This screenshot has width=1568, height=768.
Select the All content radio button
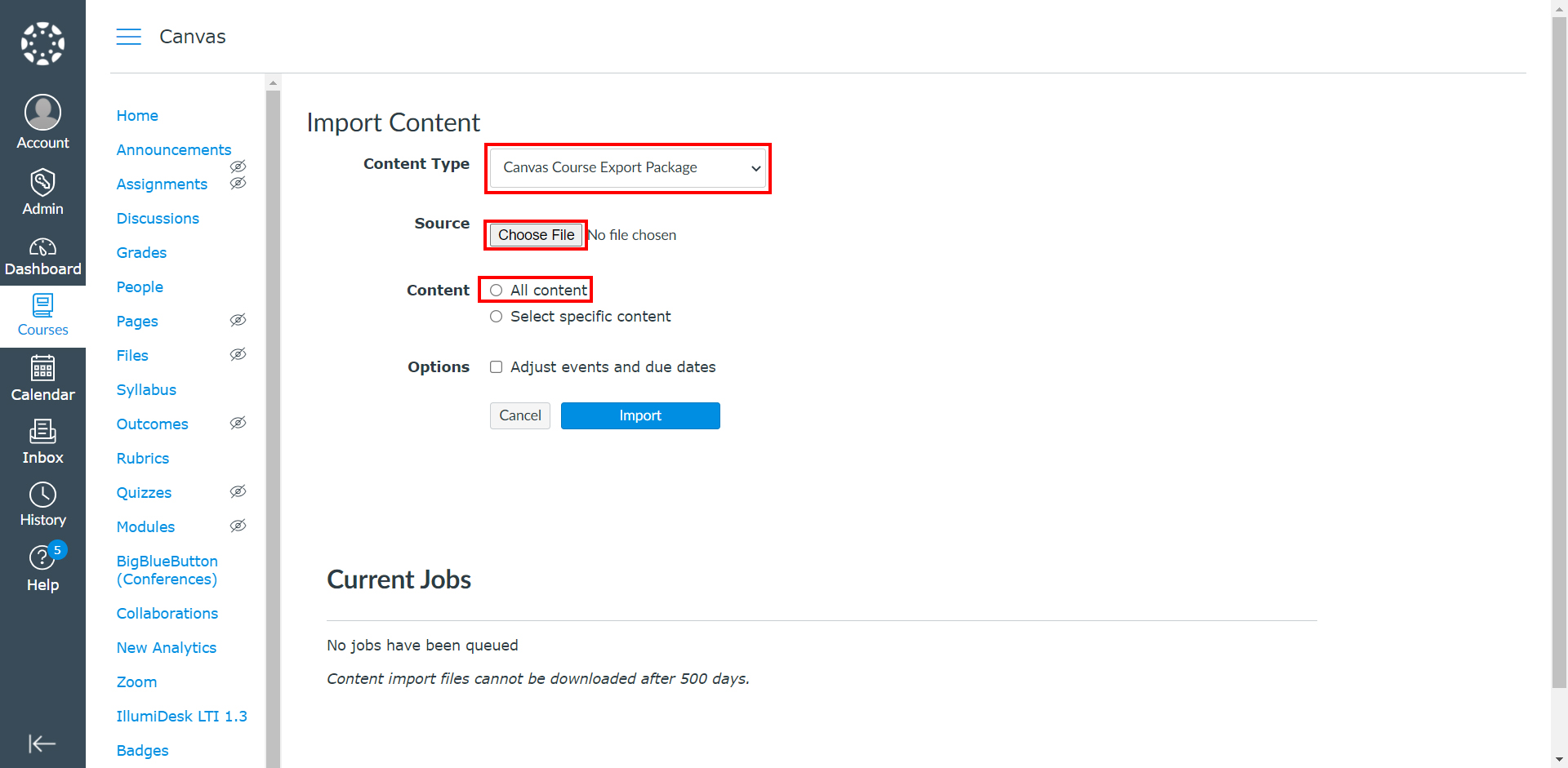coord(496,291)
